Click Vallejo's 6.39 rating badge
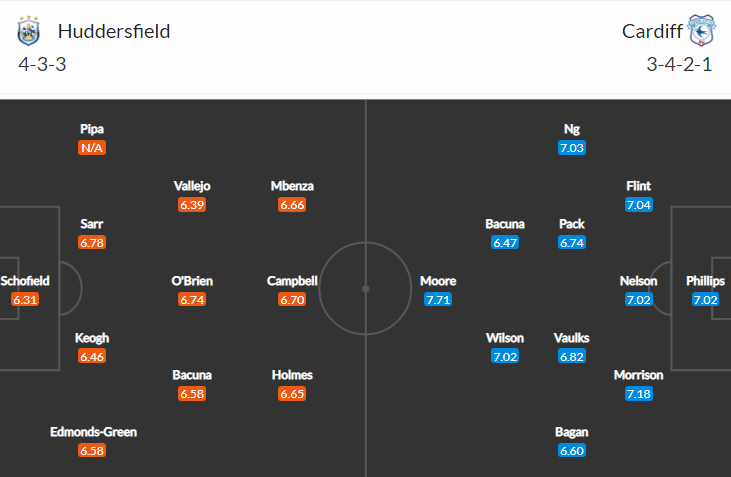 192,205
